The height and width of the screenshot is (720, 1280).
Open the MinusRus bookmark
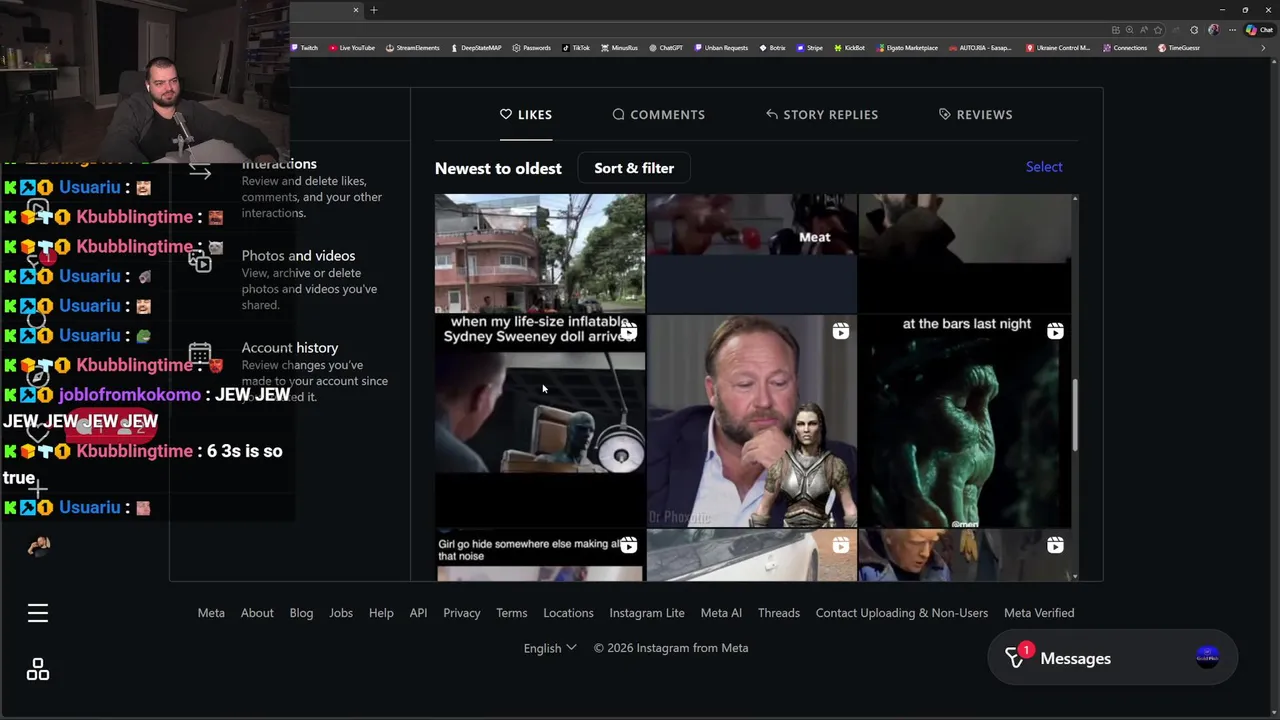pyautogui.click(x=619, y=48)
